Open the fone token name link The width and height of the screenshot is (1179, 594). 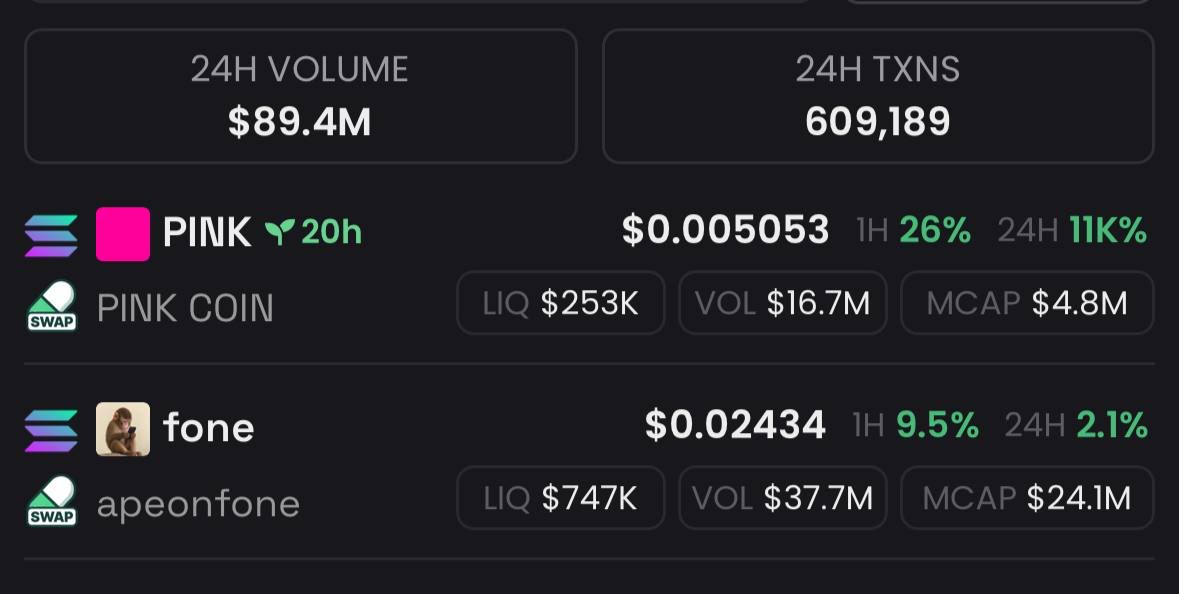(208, 427)
